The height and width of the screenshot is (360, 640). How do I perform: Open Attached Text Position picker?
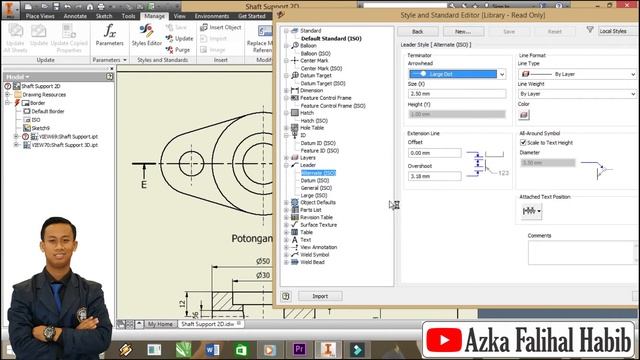[531, 211]
